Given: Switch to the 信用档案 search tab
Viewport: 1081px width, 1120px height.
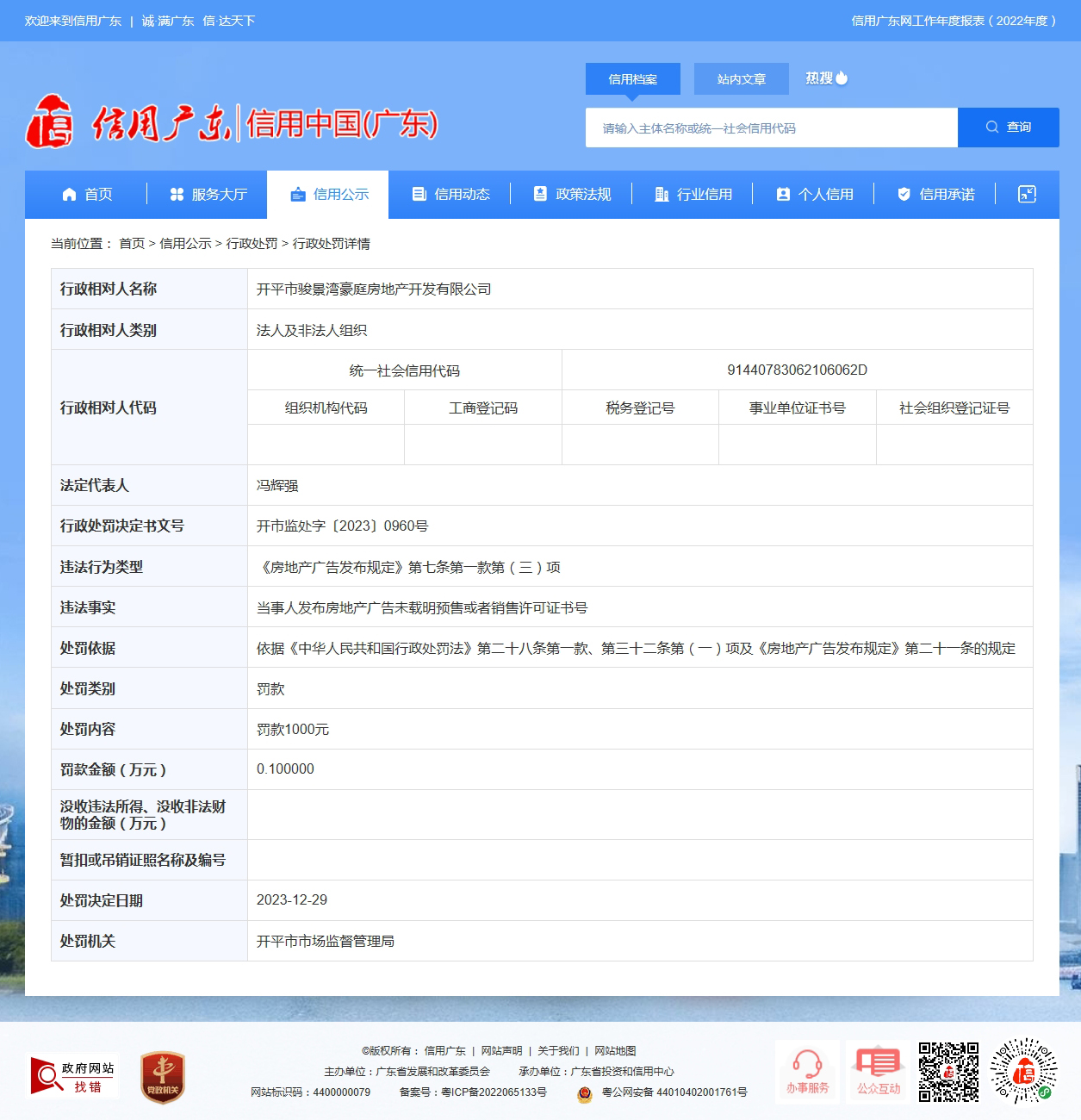Looking at the screenshot, I should tap(632, 79).
